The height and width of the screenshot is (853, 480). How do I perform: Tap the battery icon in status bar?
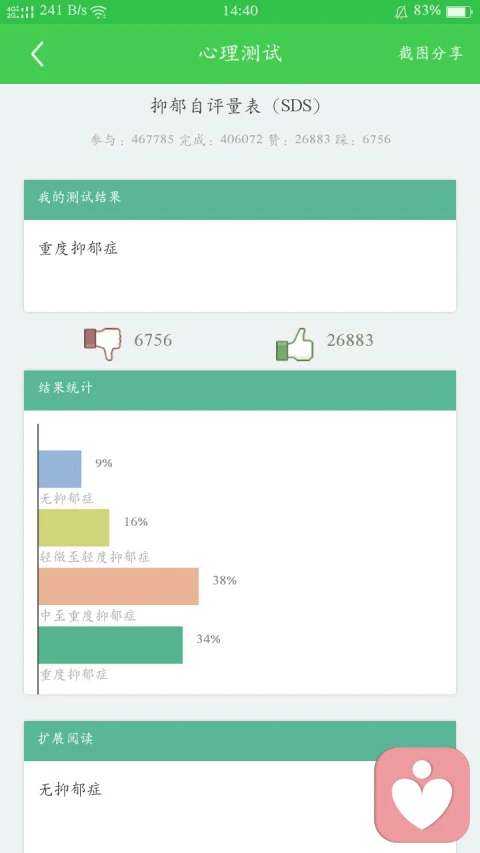pyautogui.click(x=459, y=11)
